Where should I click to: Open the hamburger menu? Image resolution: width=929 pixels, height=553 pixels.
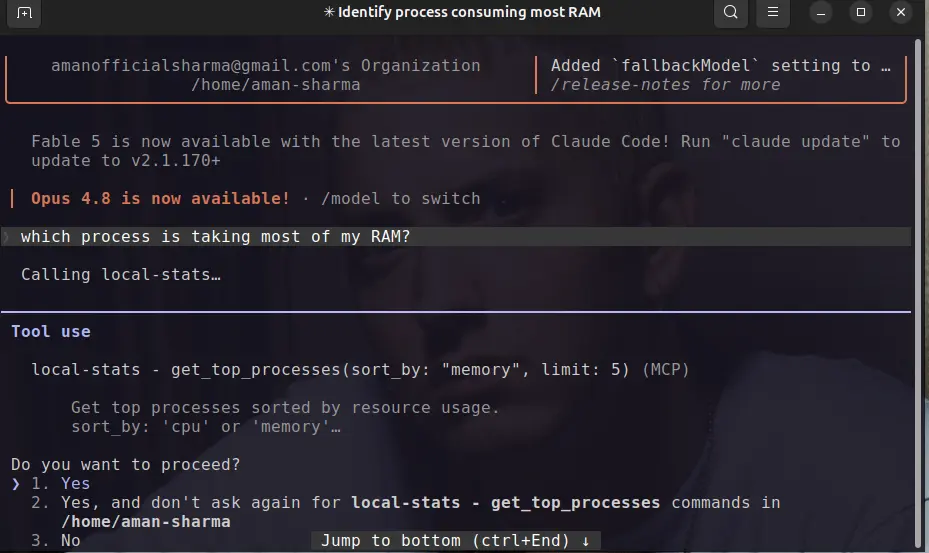coord(773,12)
